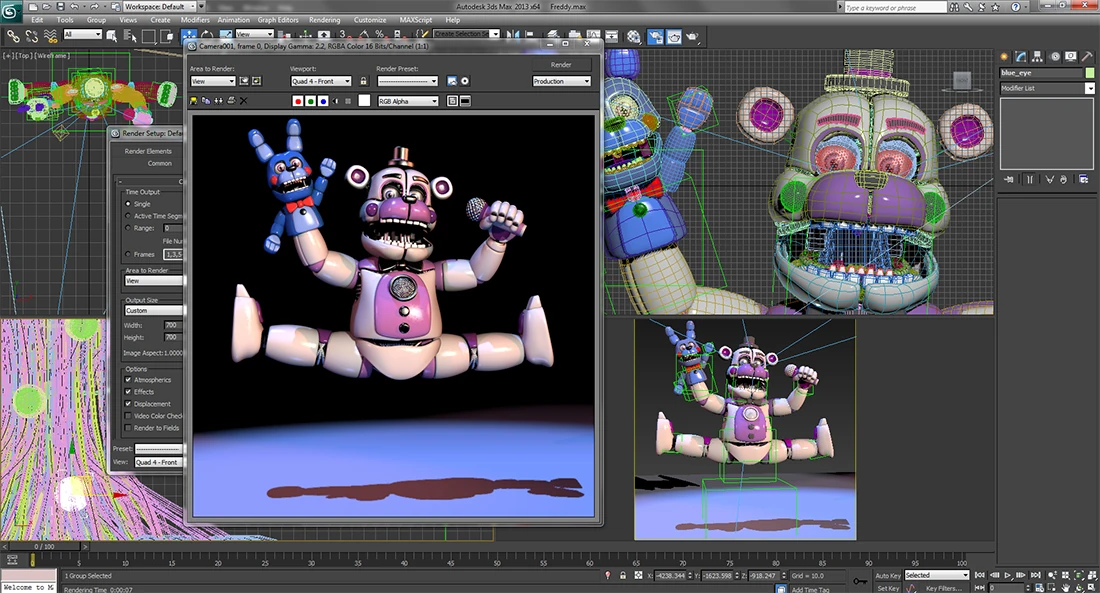Open the Production render mode dropdown

point(561,81)
